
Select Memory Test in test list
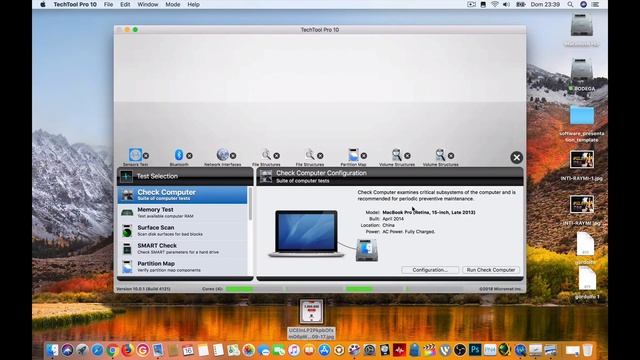tap(182, 213)
